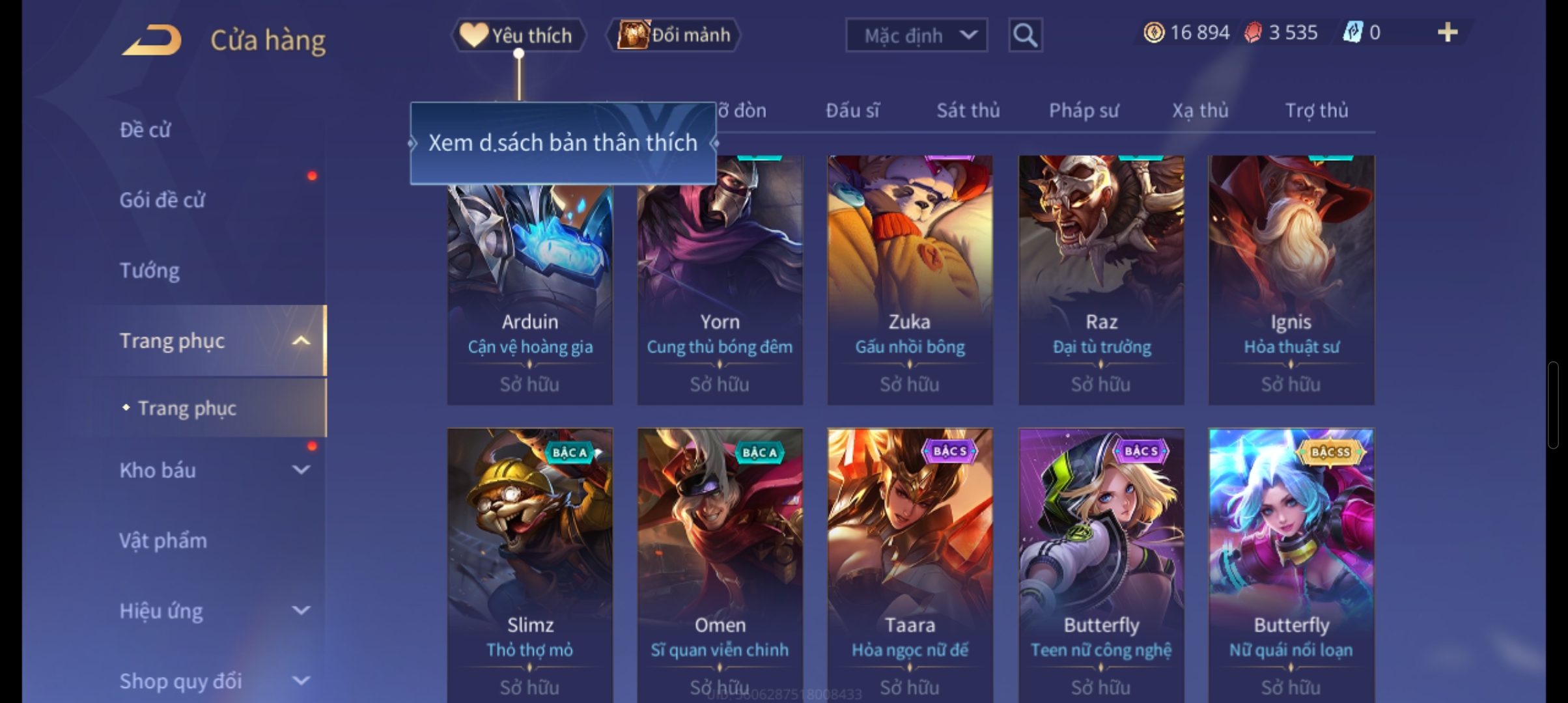Viewport: 1568px width, 703px height.
Task: Switch to the Pháp sư tab
Action: pos(1084,111)
